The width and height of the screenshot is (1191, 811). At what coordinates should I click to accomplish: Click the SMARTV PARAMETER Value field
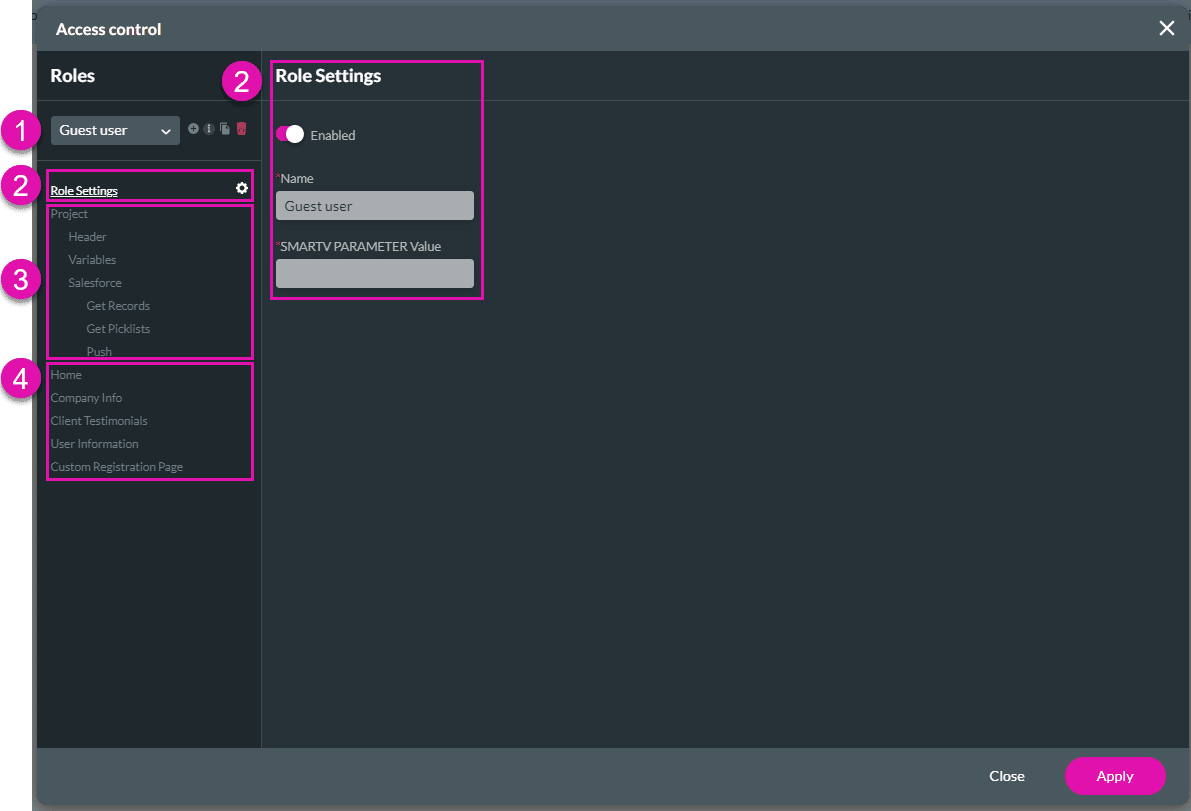click(374, 273)
